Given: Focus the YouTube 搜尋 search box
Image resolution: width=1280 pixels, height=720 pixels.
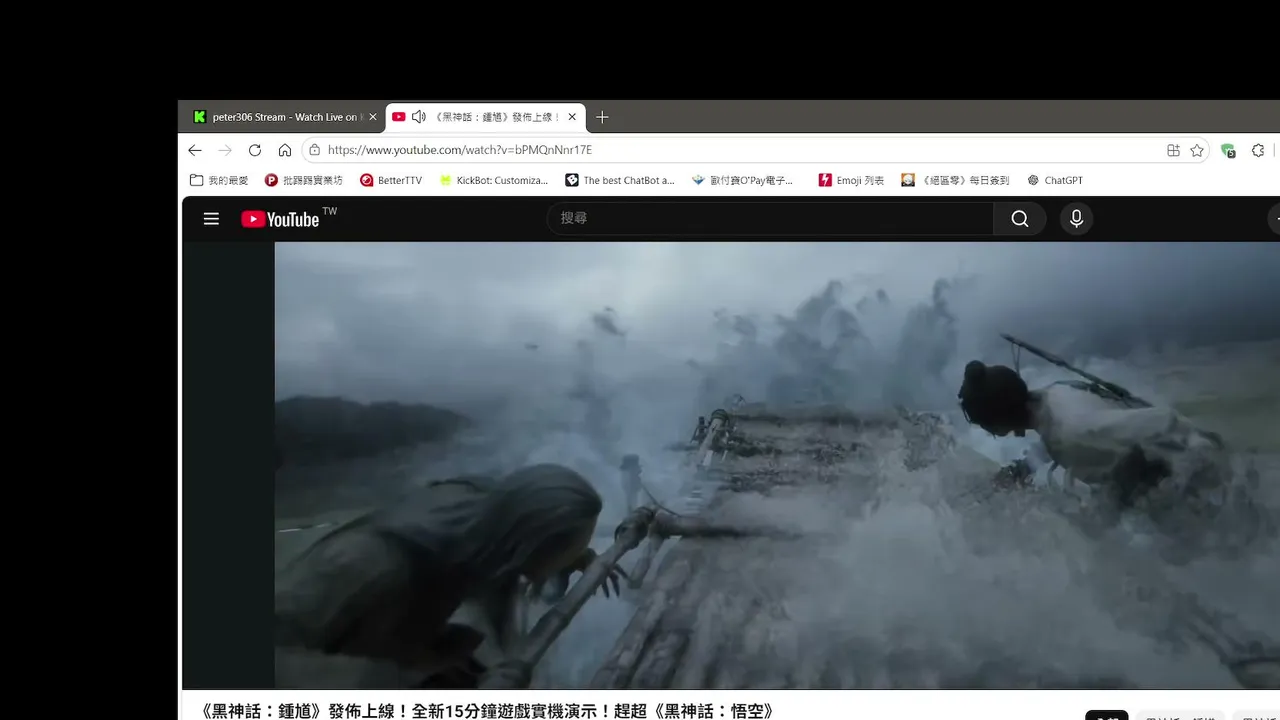Looking at the screenshot, I should [x=770, y=218].
